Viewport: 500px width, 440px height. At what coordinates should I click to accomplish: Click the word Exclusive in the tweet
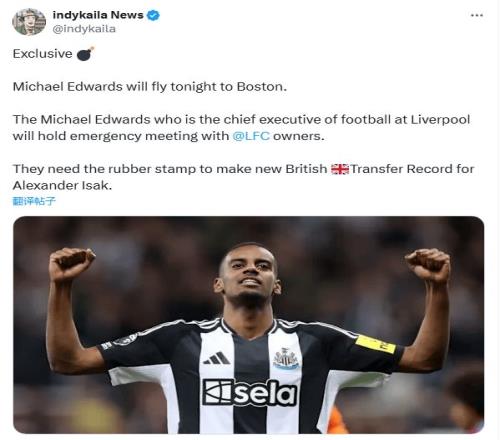coord(42,54)
